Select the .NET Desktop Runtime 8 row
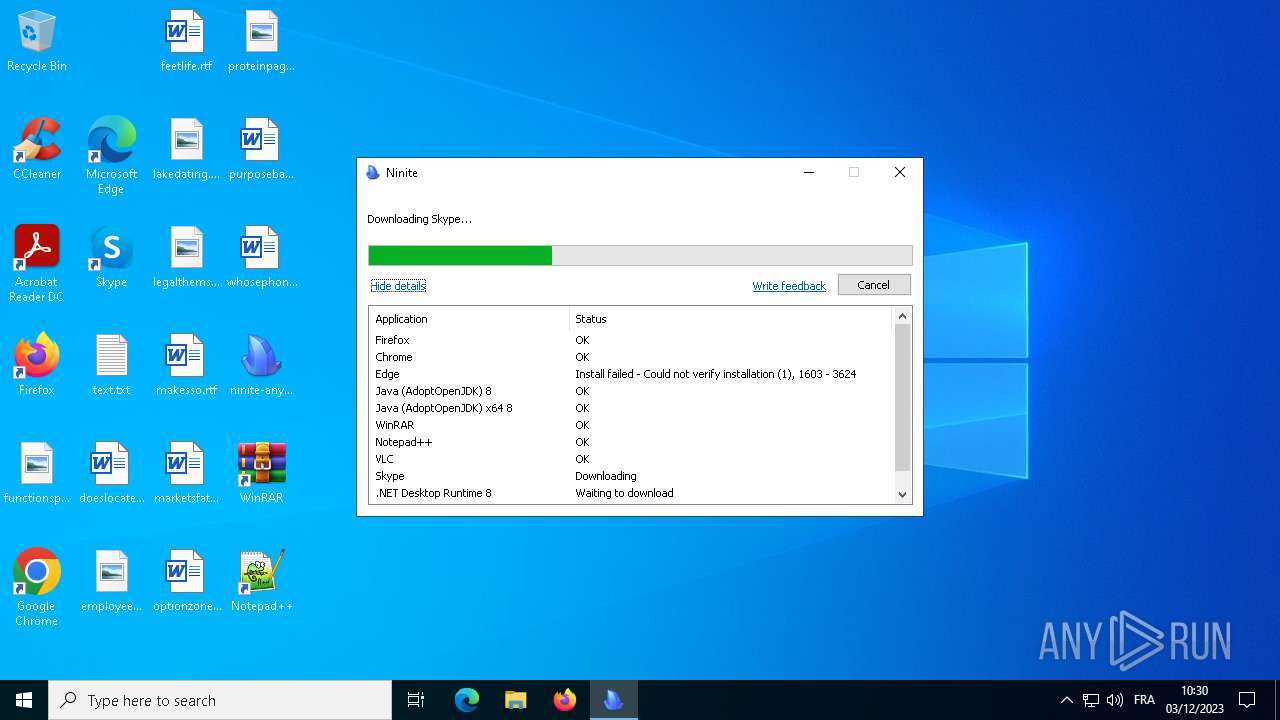The height and width of the screenshot is (720, 1280). pos(631,493)
